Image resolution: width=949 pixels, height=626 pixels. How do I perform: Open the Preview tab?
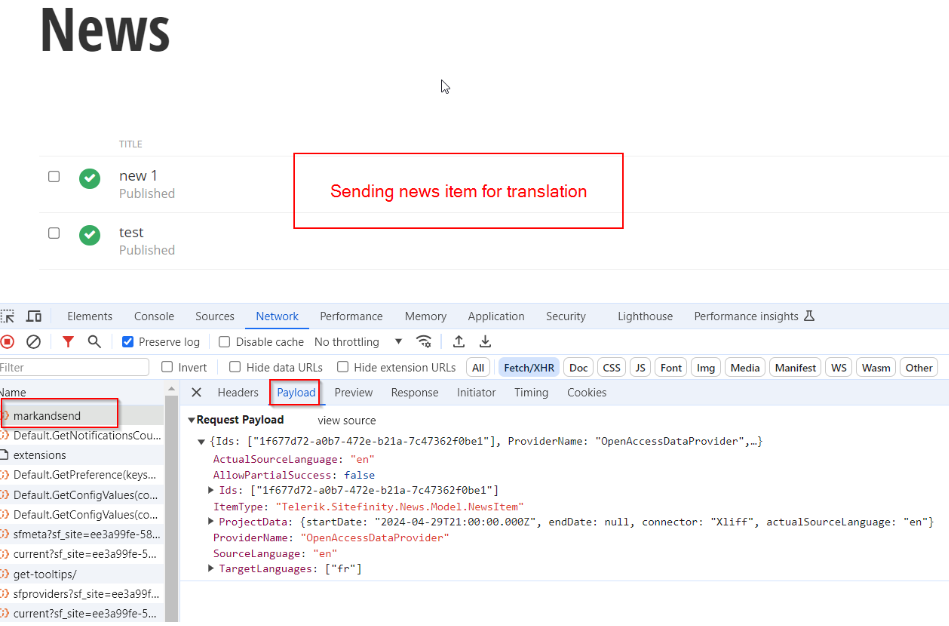coord(353,392)
